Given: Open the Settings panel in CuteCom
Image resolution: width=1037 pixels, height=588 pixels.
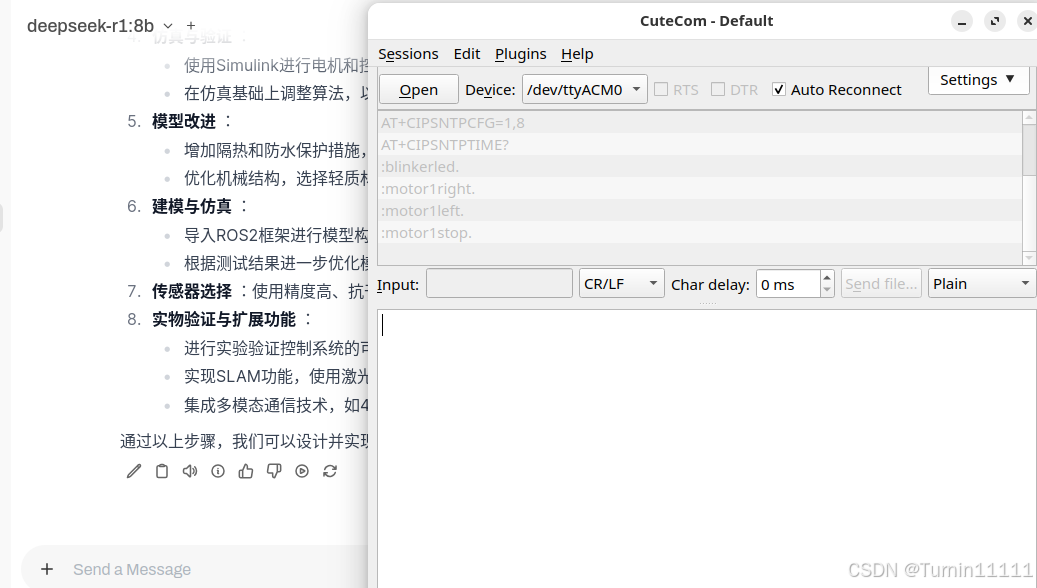Looking at the screenshot, I should (x=978, y=81).
